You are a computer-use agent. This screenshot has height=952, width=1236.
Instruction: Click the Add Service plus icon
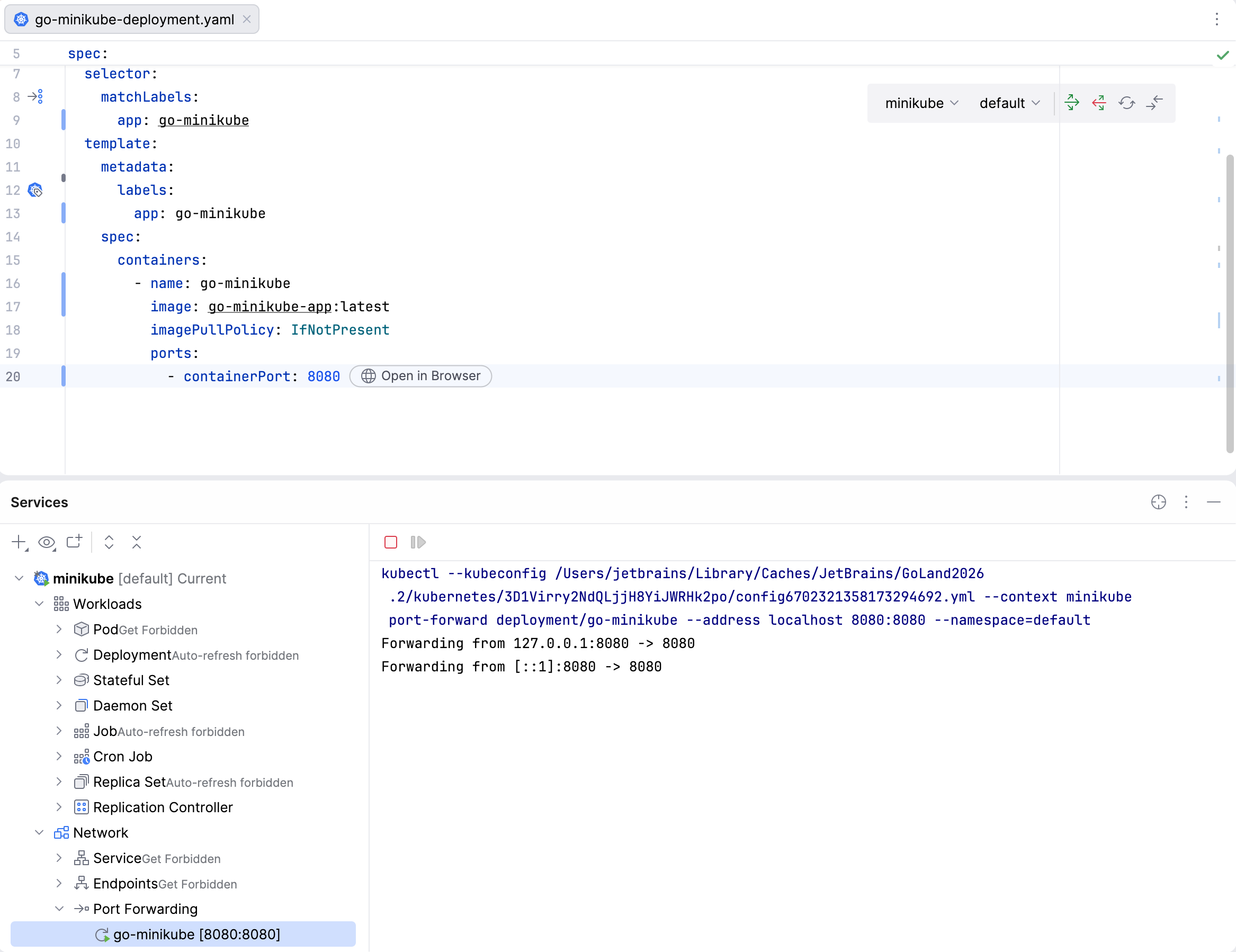click(20, 542)
